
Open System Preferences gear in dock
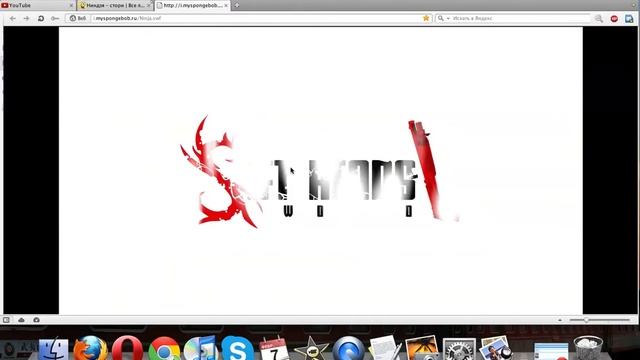coord(459,349)
